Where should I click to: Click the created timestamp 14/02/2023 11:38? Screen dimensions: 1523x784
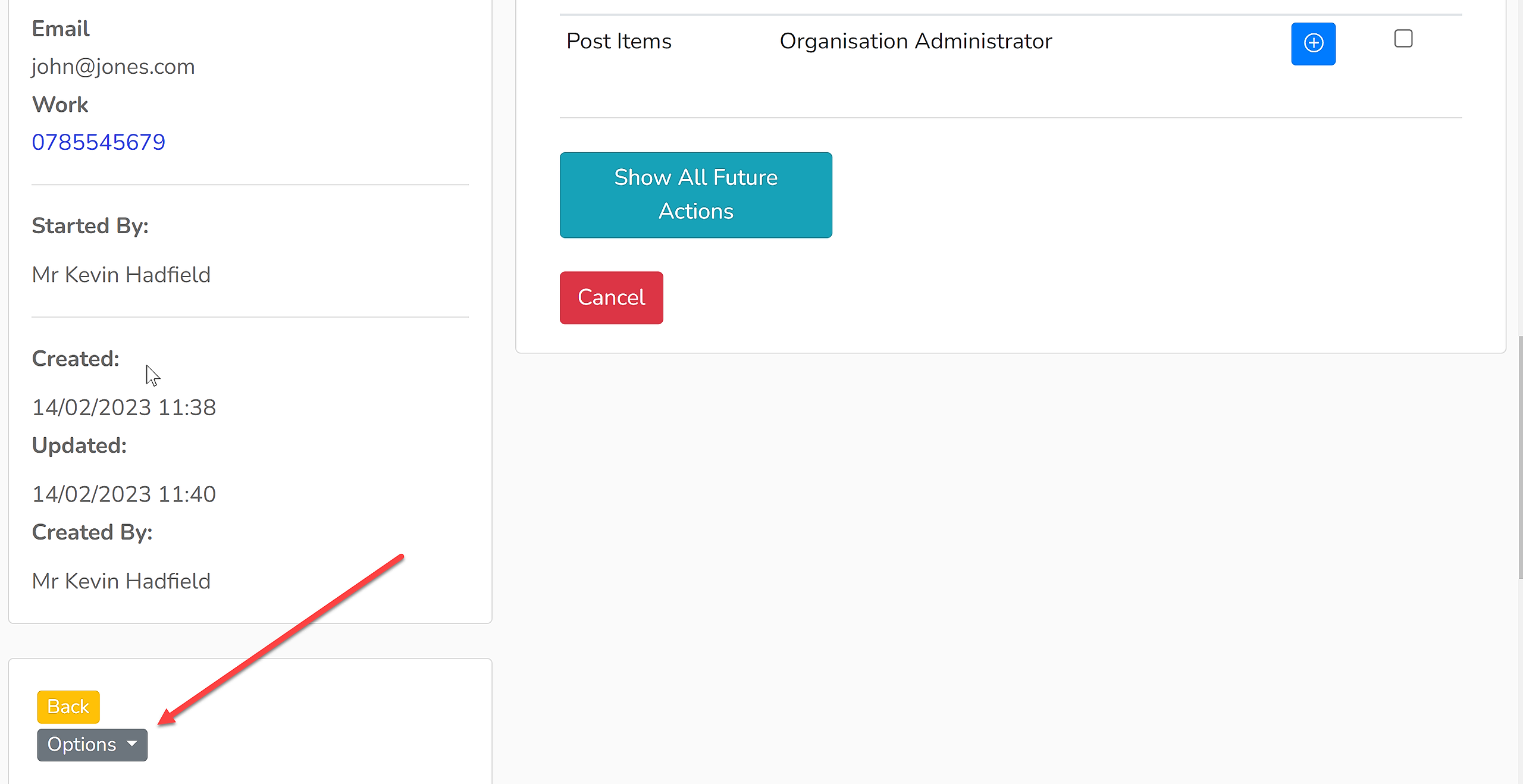click(124, 407)
